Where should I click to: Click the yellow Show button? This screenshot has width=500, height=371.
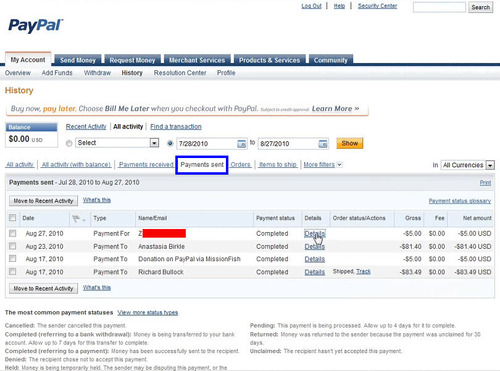(350, 143)
